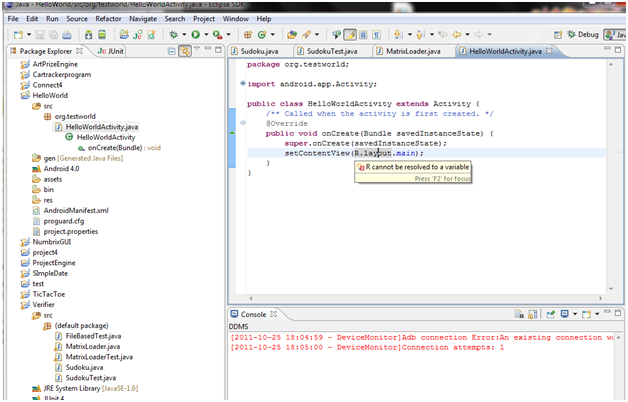Open AndroidManifest.xml in Package Explorer
The image size is (628, 402).
[76, 210]
